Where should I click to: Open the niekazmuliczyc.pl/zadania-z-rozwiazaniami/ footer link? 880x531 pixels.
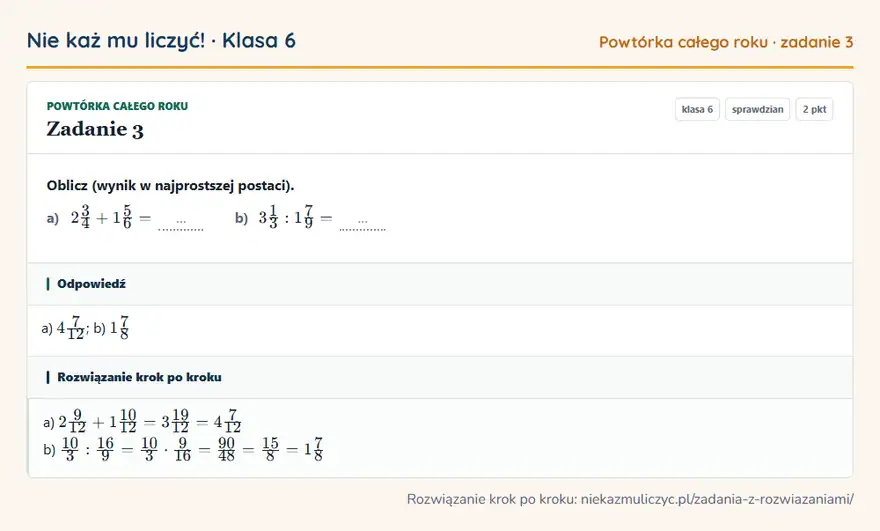(717, 499)
